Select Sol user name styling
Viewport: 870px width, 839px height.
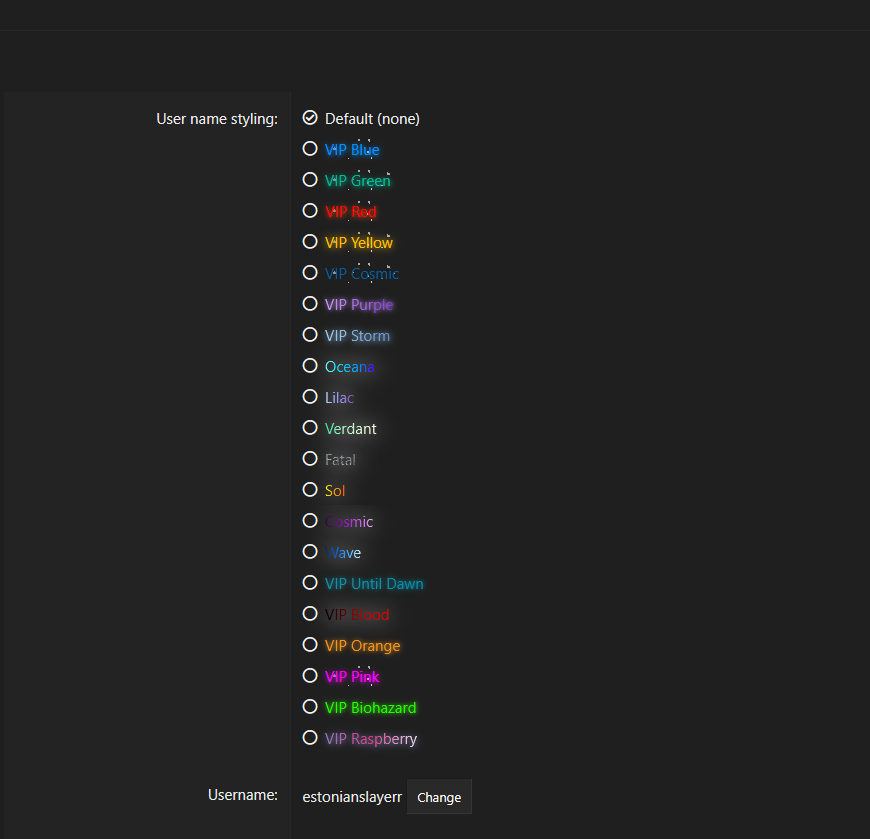tap(310, 490)
